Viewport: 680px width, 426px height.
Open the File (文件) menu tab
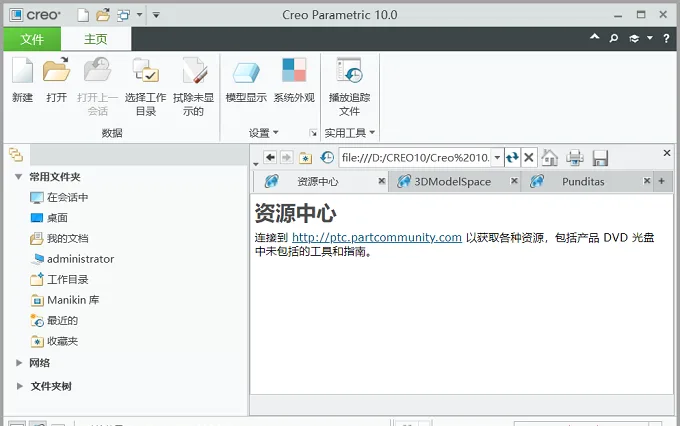32,39
